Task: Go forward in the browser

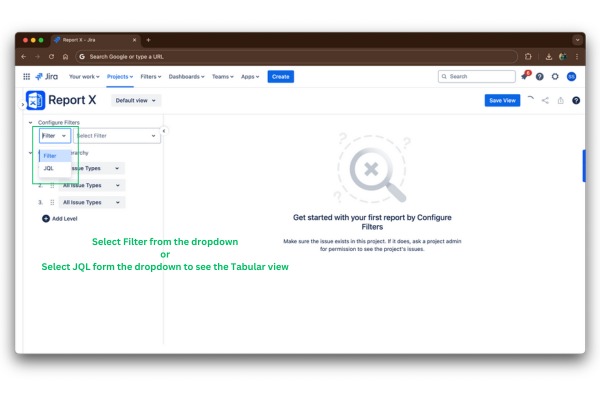Action: pyautogui.click(x=37, y=57)
